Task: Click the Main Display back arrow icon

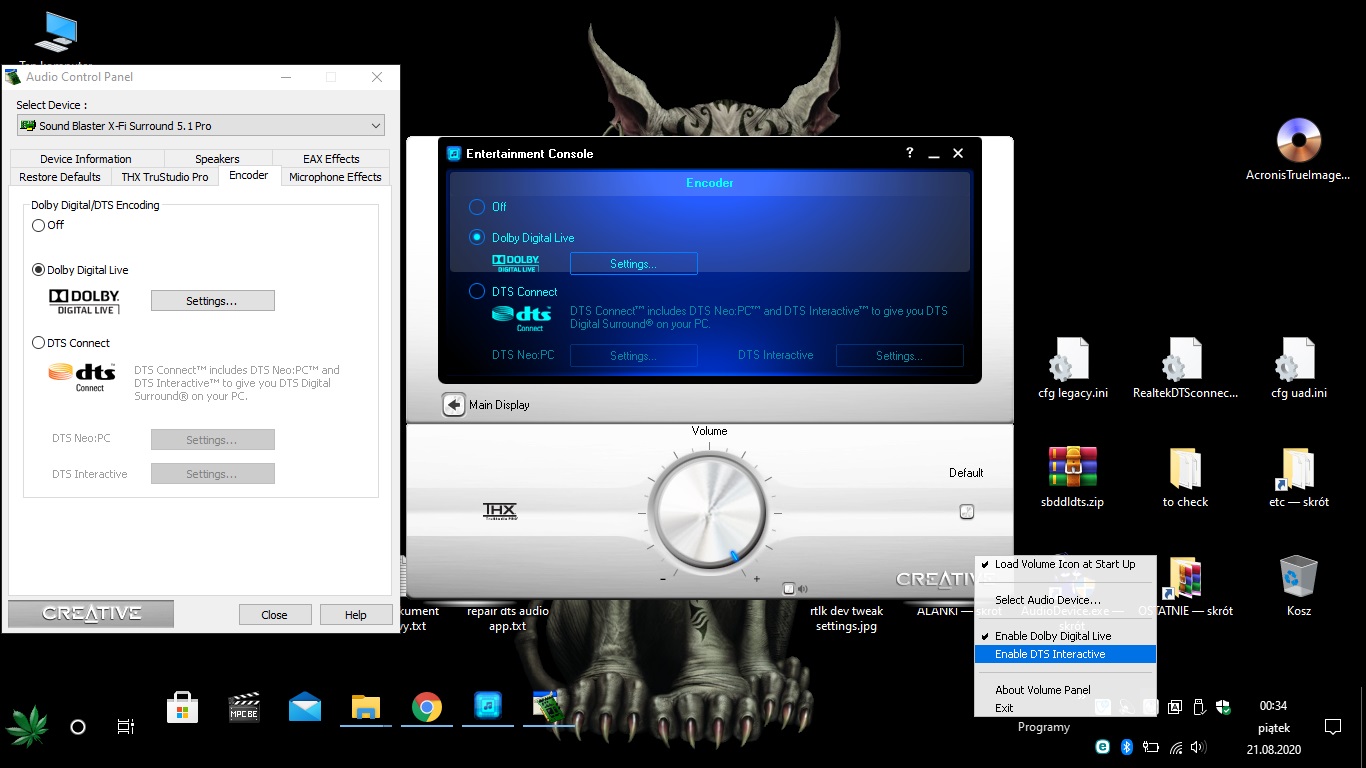Action: [x=454, y=405]
